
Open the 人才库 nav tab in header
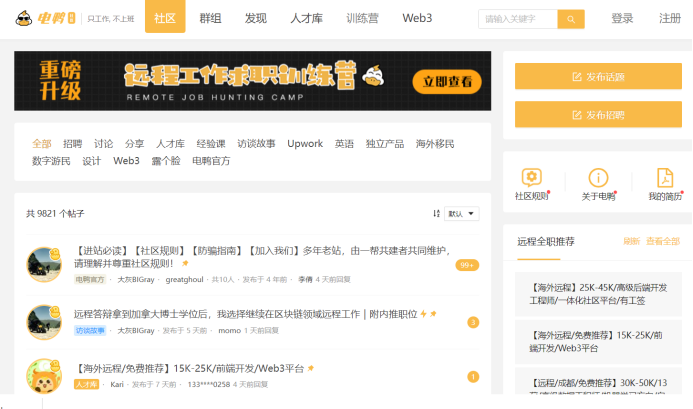tap(306, 18)
